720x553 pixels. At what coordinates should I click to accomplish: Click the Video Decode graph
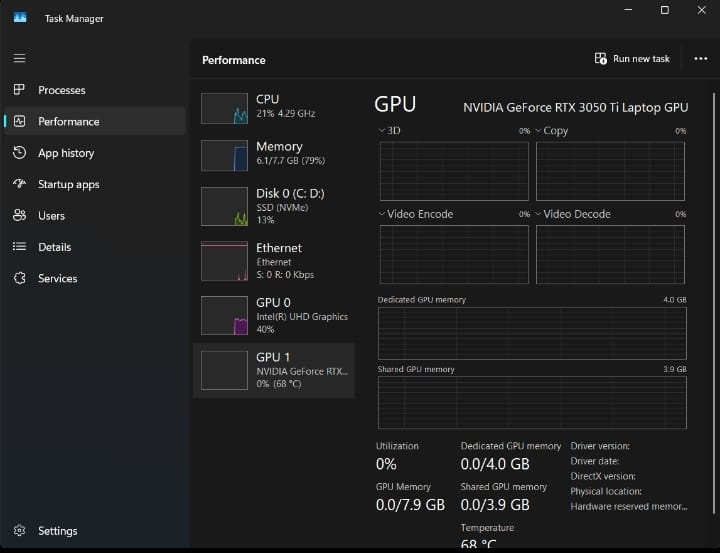click(x=610, y=254)
